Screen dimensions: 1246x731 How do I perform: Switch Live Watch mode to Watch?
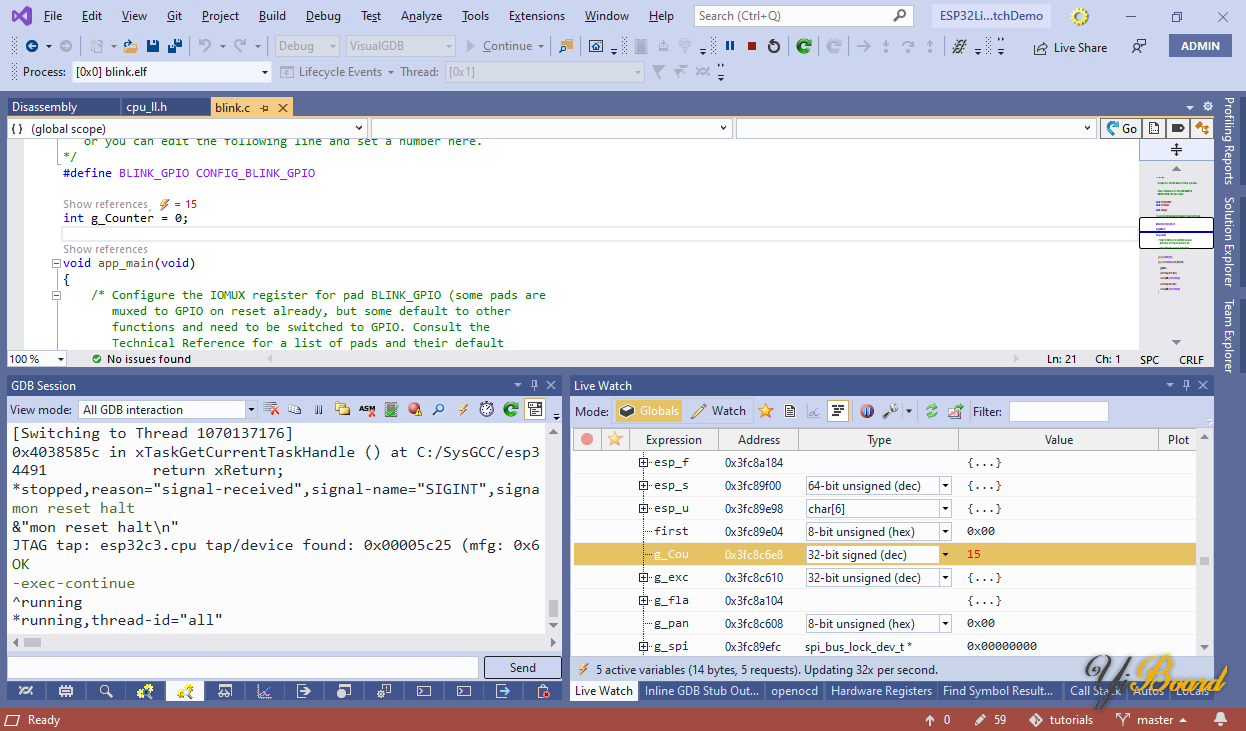719,411
